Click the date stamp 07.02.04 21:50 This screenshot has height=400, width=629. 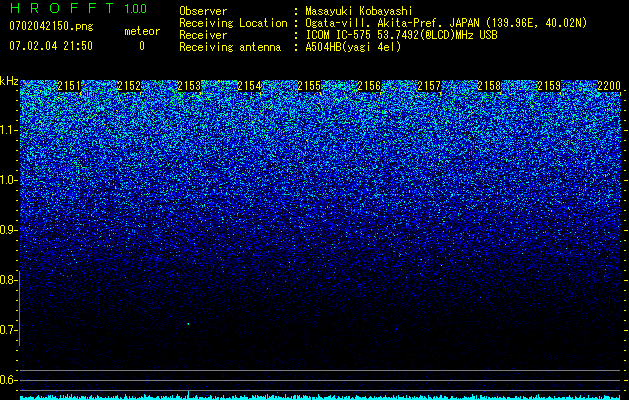pos(51,46)
